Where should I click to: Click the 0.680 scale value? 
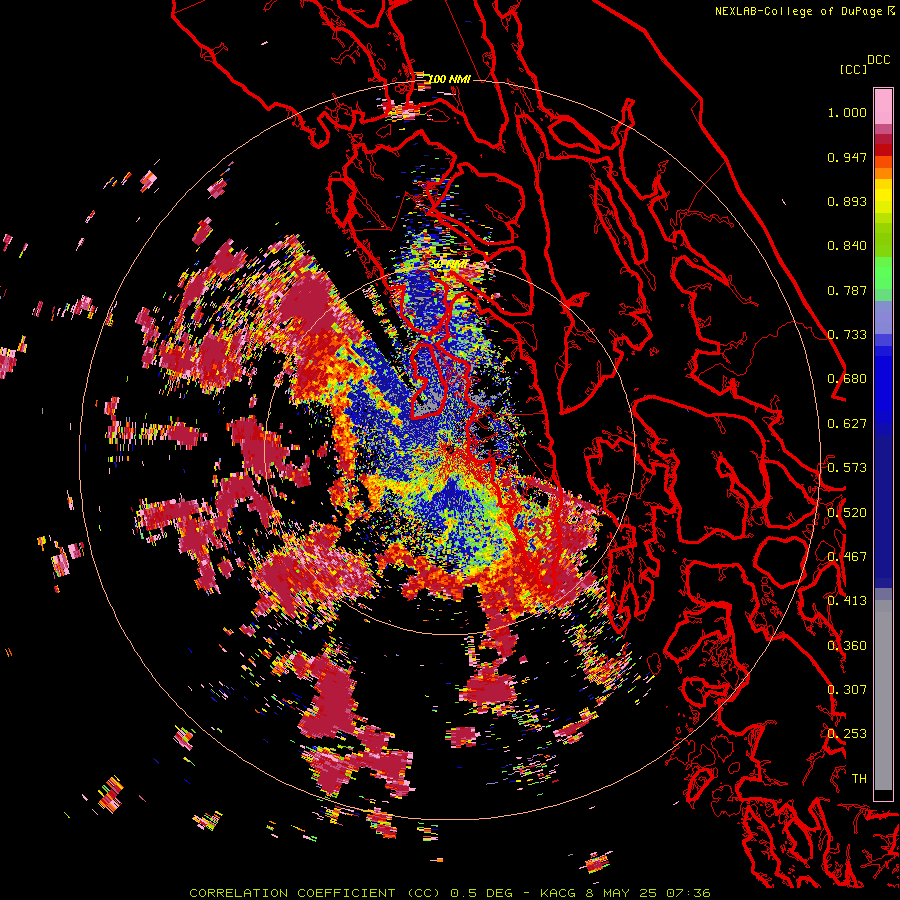[x=847, y=379]
